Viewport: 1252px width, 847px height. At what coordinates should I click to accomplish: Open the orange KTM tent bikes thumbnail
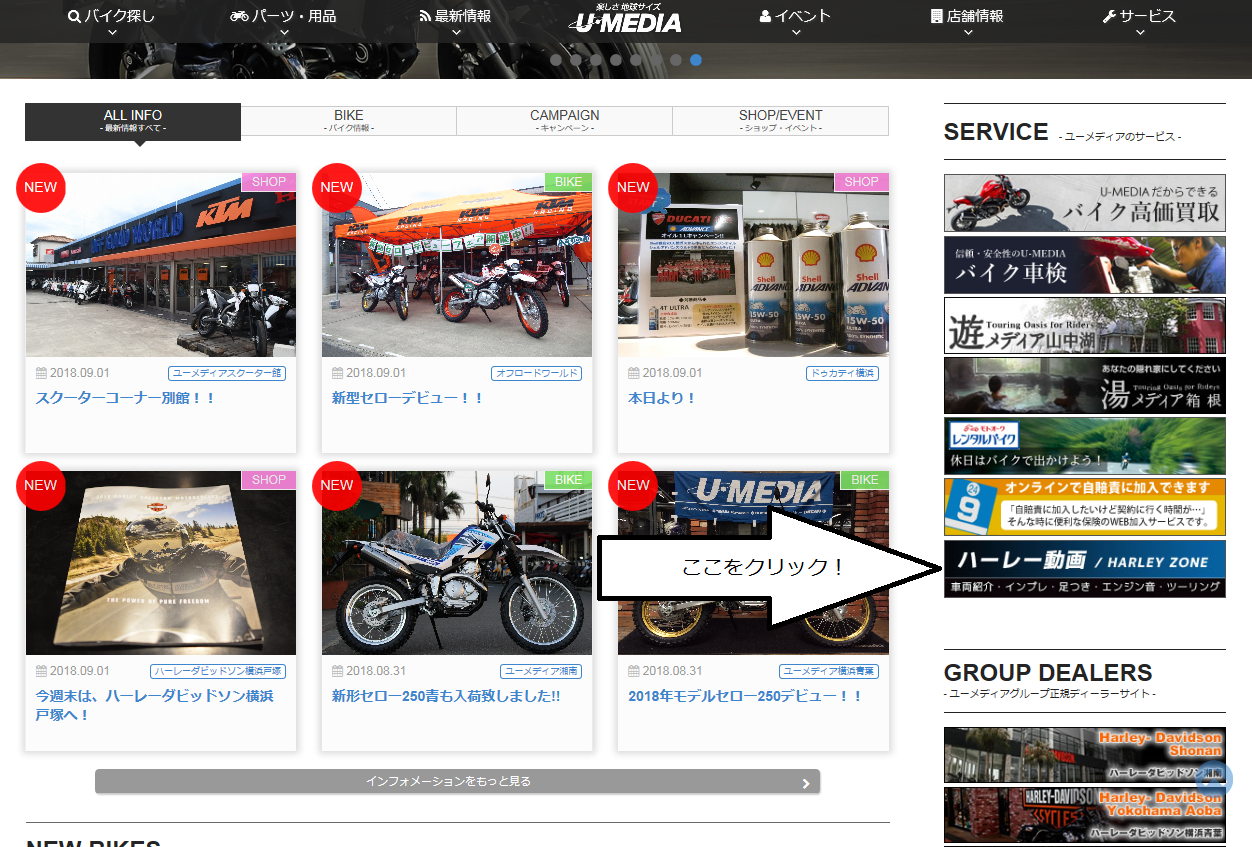point(457,265)
